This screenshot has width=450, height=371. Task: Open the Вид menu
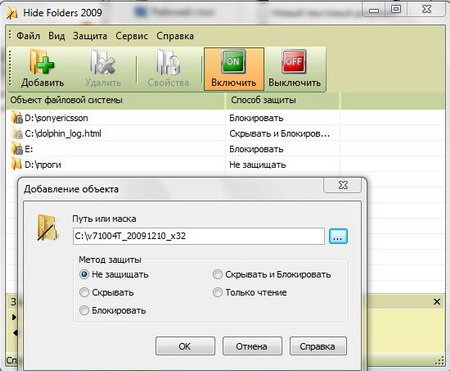57,36
